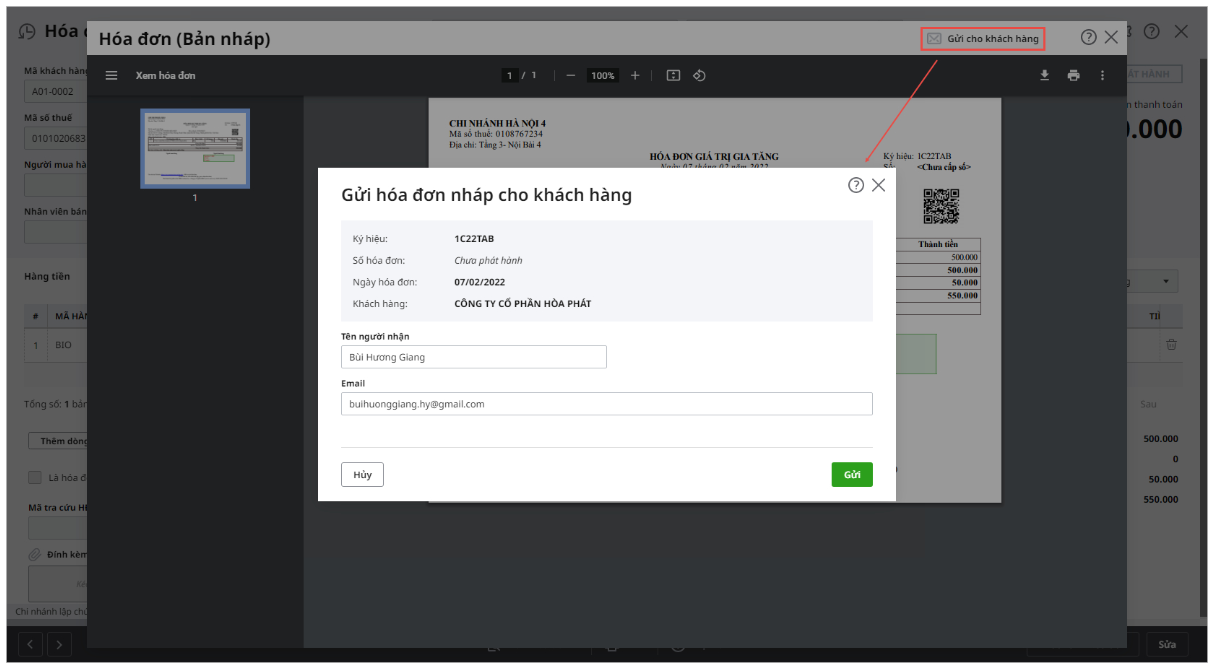The height and width of the screenshot is (666, 1211).
Task: Open PDF viewer more actions menu
Action: [1102, 75]
